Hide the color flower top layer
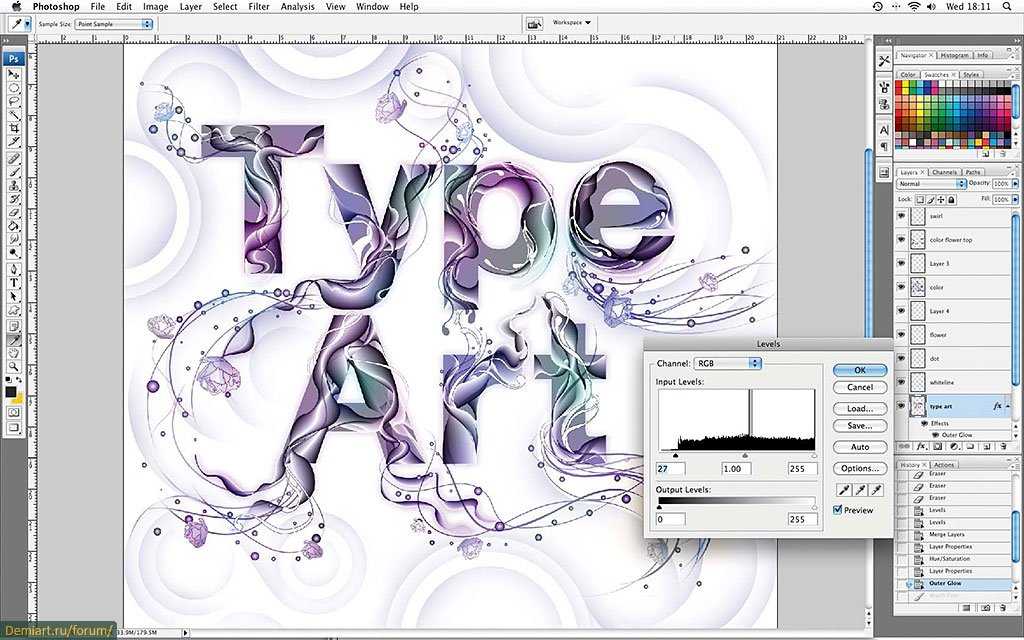The image size is (1024, 640). tap(902, 240)
